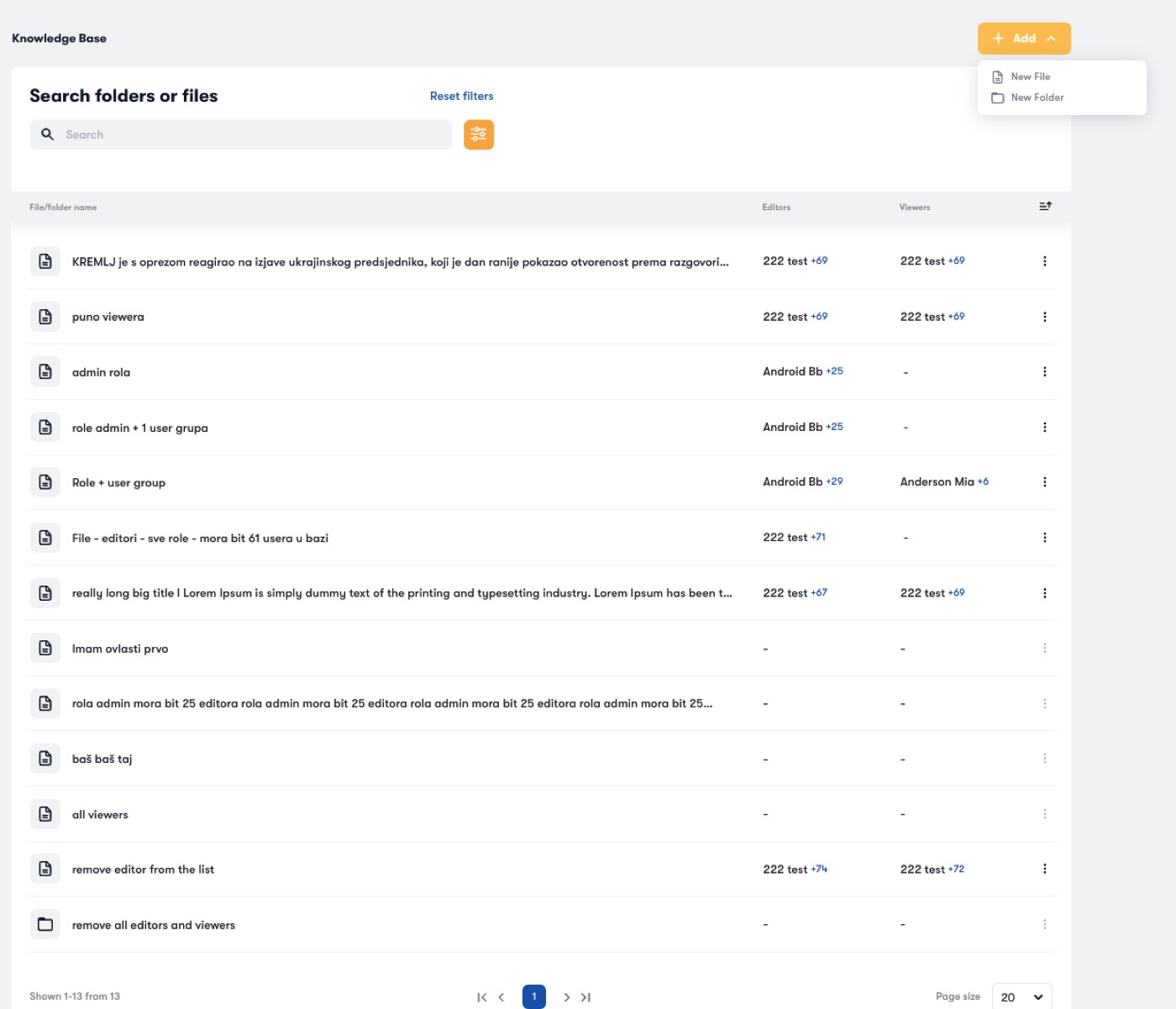This screenshot has height=1009, width=1176.
Task: Click the Search folders or files field
Action: click(x=241, y=134)
